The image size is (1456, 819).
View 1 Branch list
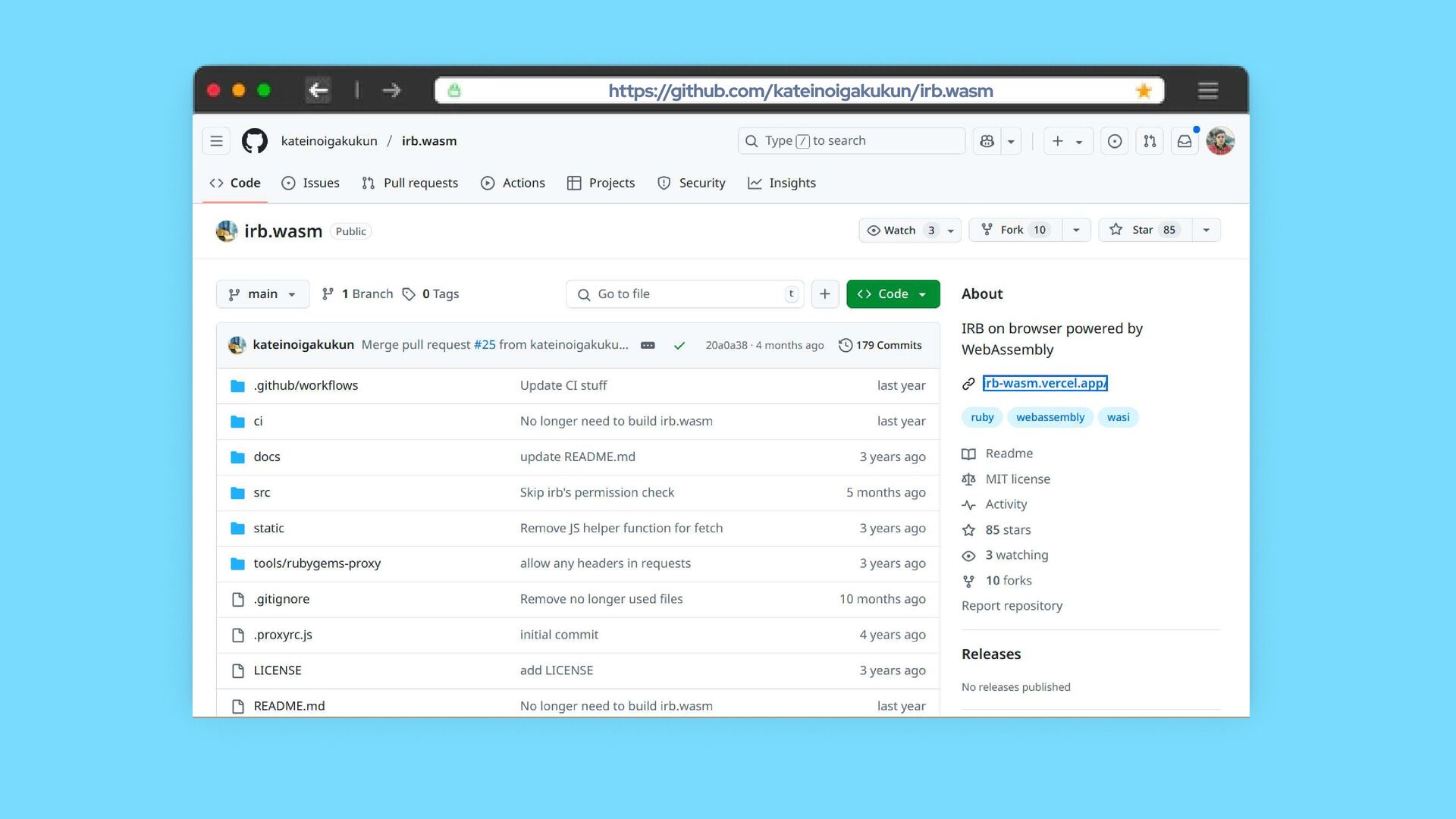click(357, 294)
